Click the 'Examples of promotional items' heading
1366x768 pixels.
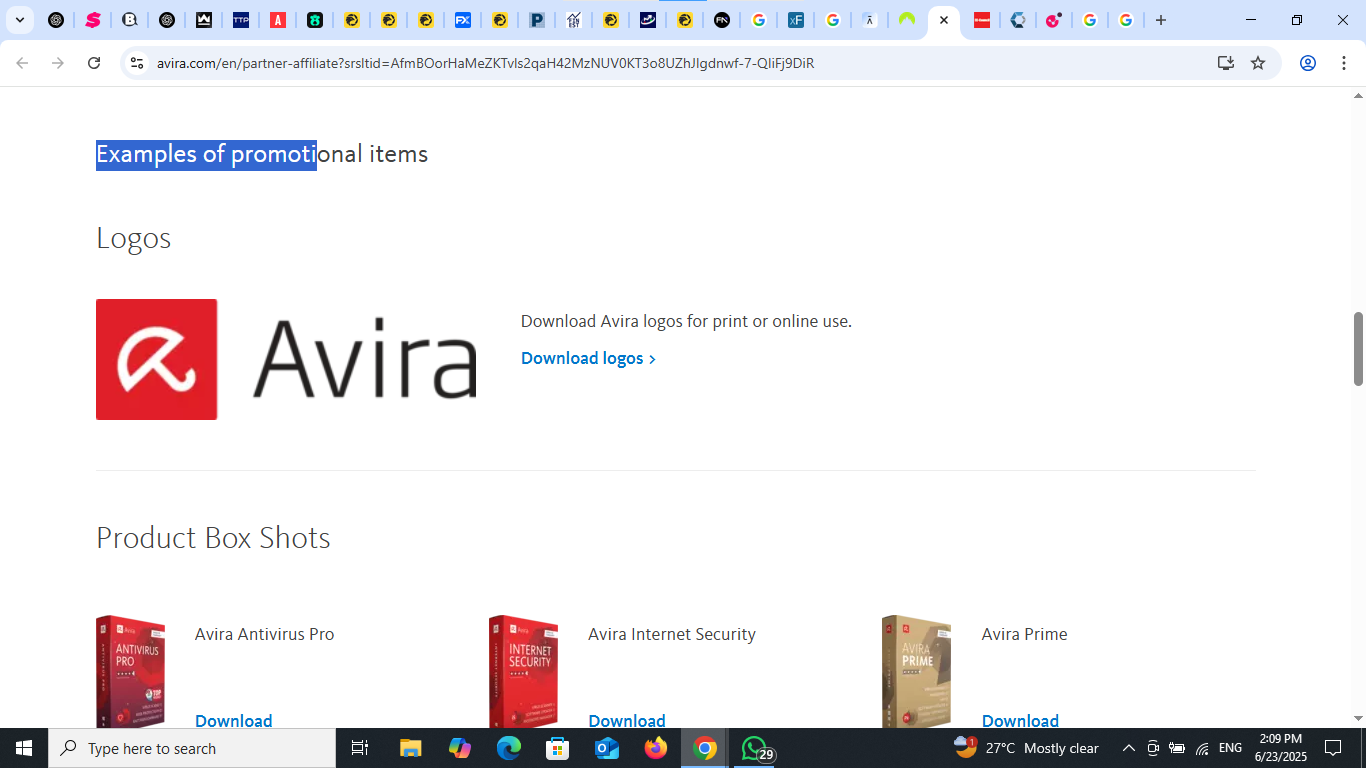tap(262, 154)
